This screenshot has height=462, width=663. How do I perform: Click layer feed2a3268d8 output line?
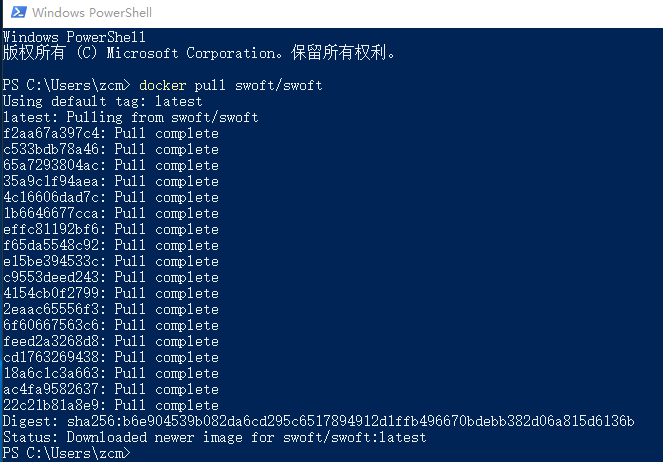tap(111, 341)
